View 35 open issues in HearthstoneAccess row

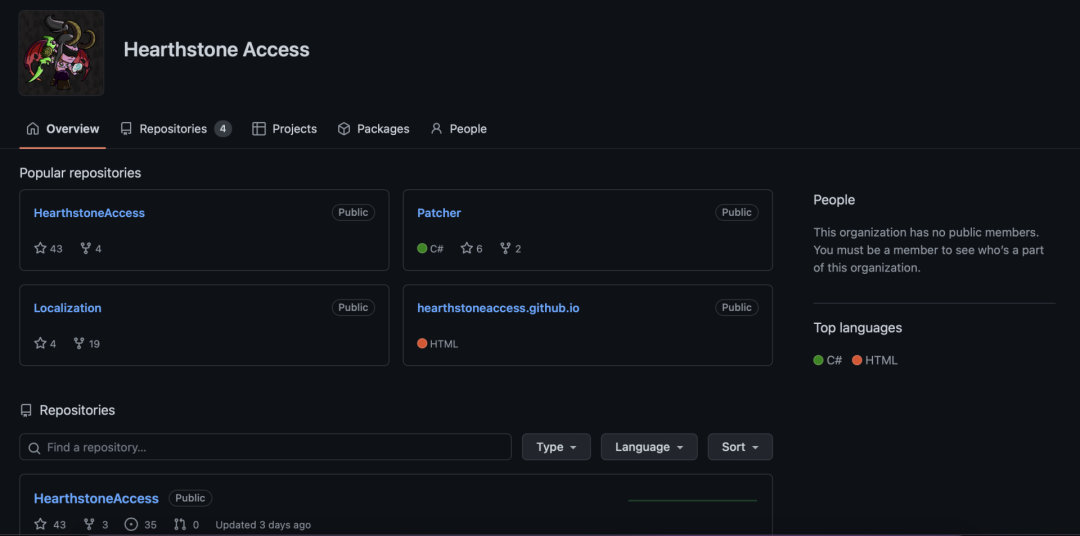(x=141, y=525)
